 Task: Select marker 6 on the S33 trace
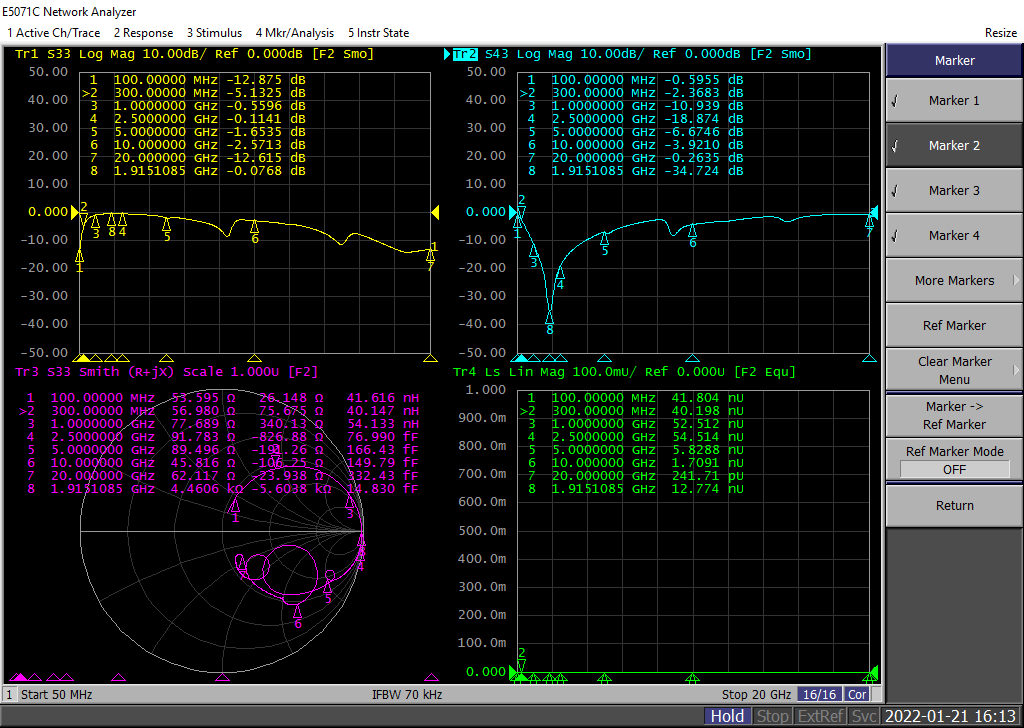point(255,226)
